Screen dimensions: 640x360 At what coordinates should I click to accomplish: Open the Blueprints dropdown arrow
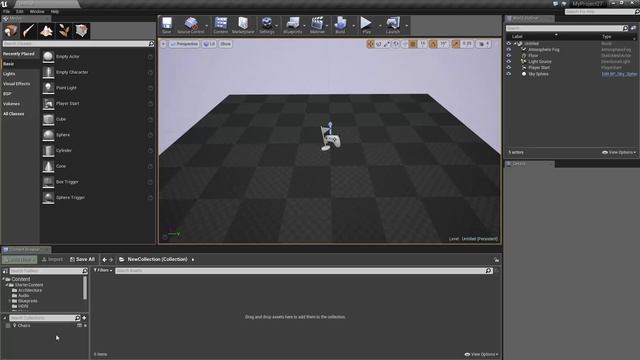pyautogui.click(x=305, y=26)
